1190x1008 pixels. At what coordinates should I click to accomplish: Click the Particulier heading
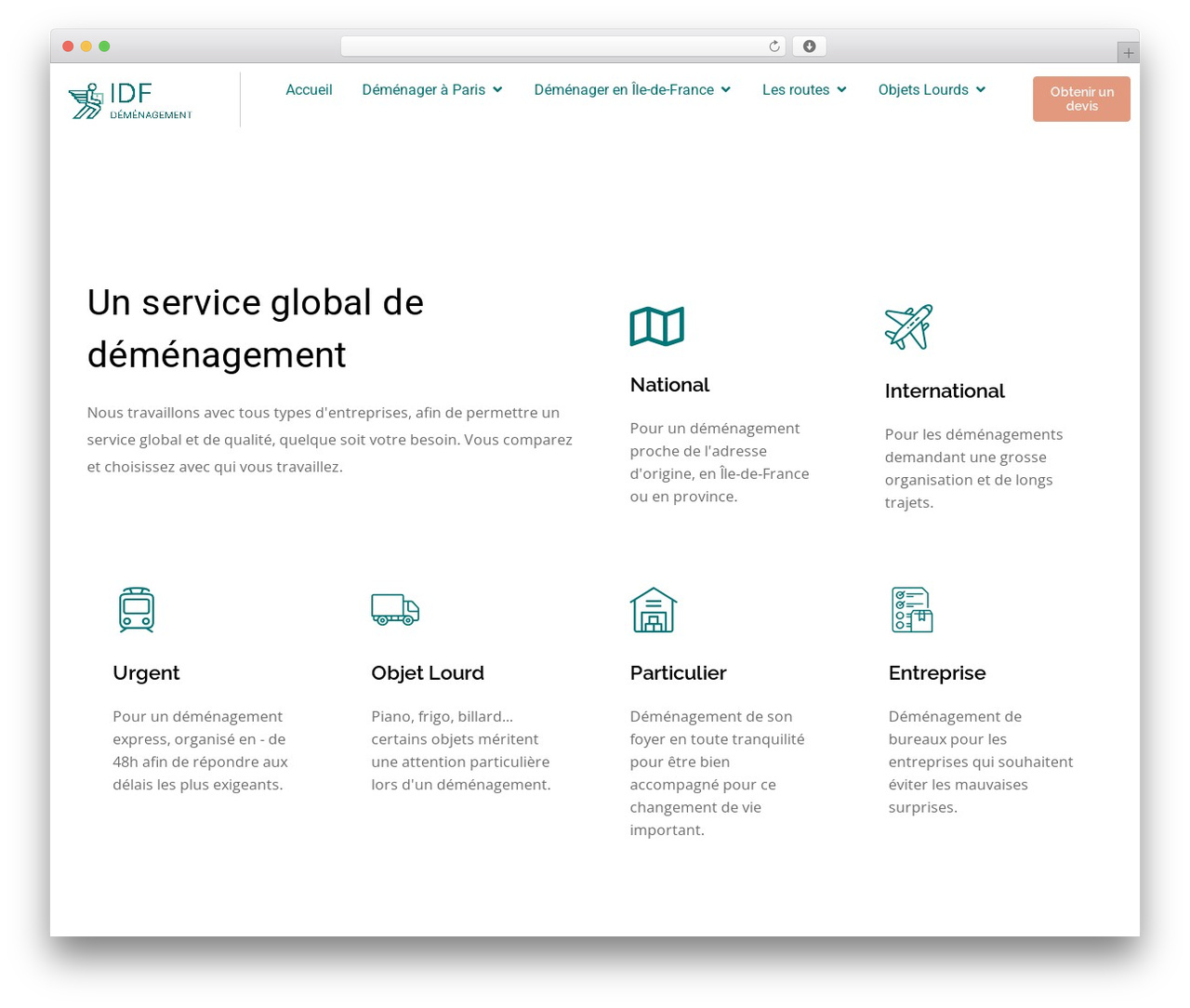point(678,672)
